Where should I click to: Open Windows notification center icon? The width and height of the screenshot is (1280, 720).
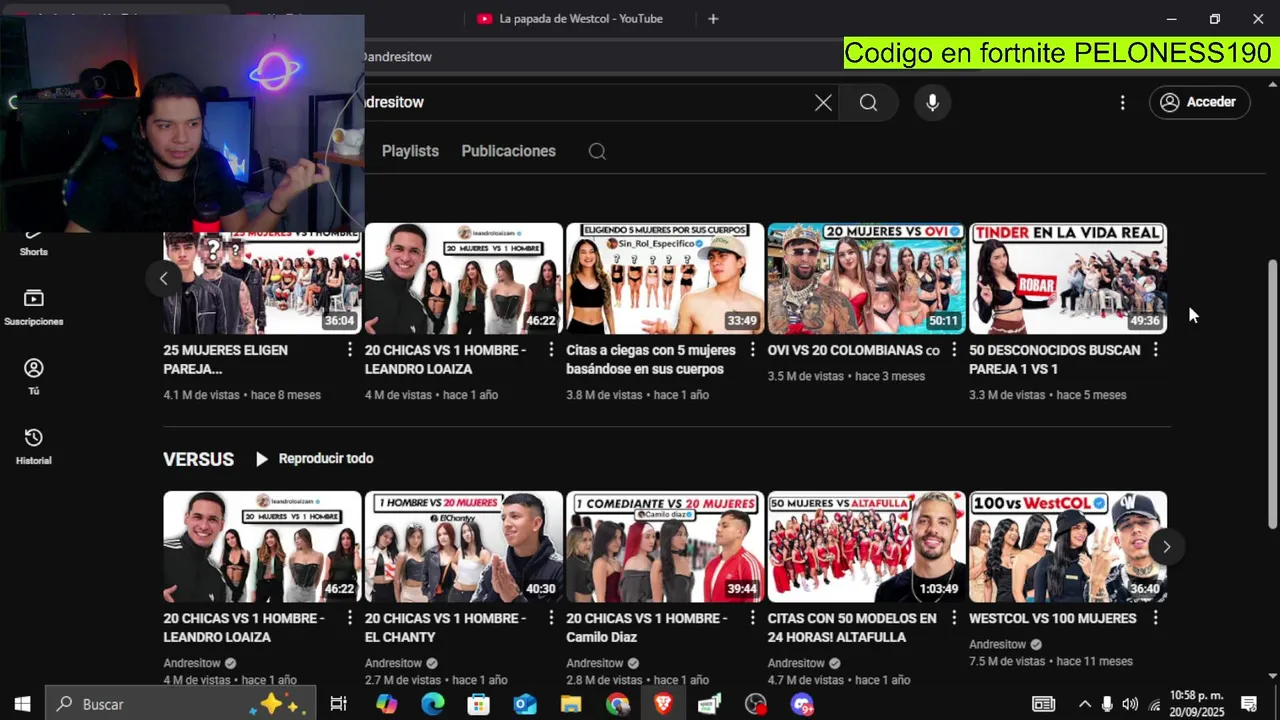[1249, 704]
